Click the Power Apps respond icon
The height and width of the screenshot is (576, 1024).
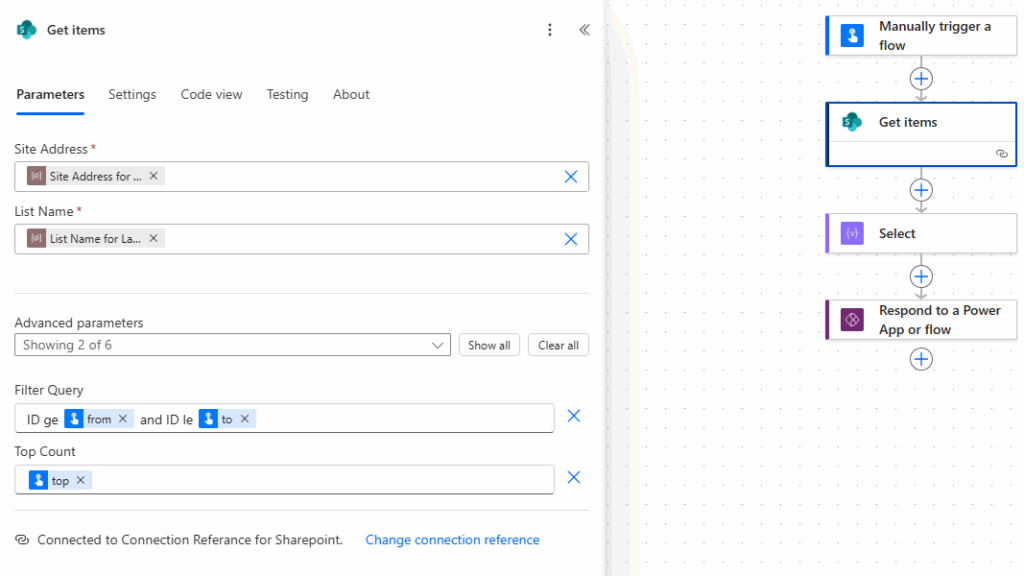point(852,320)
